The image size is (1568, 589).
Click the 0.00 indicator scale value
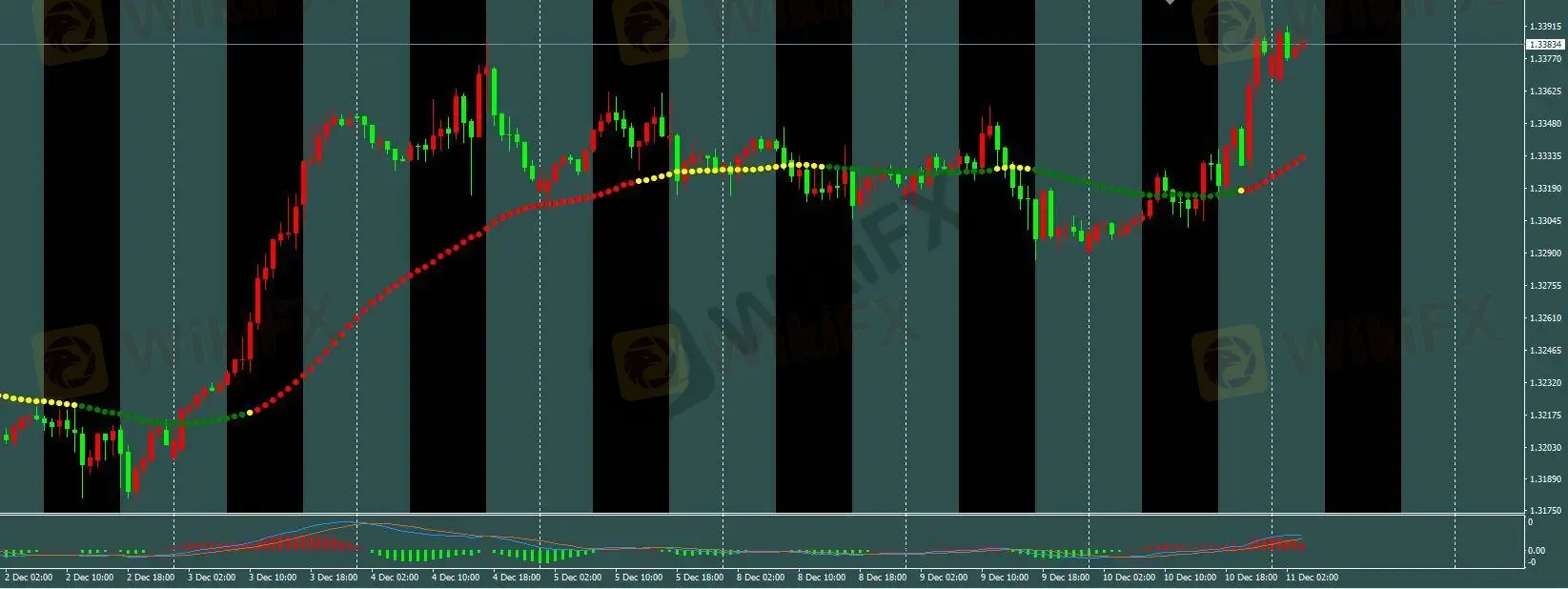tap(1537, 551)
